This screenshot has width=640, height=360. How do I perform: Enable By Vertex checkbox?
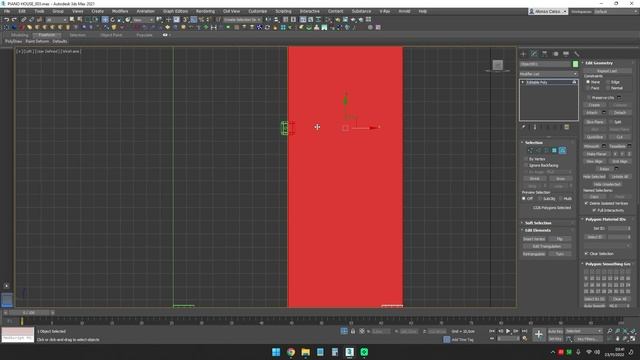526,159
